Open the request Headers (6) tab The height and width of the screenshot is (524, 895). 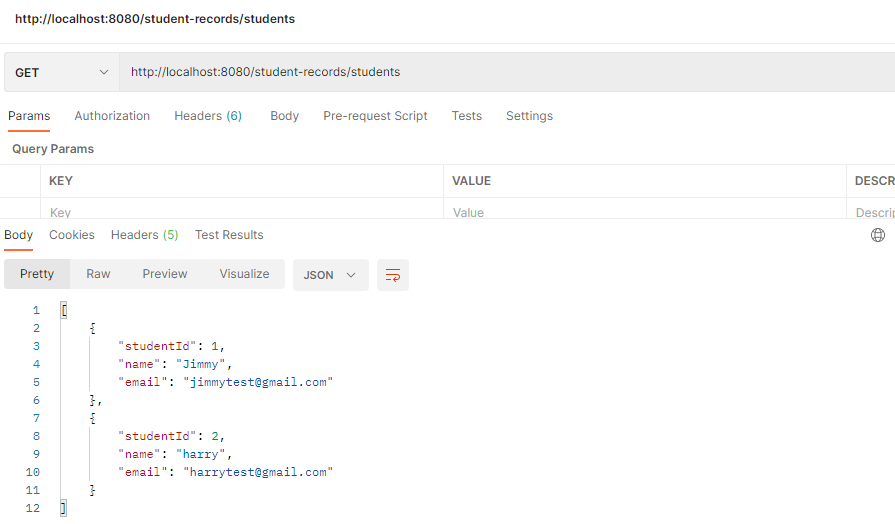pyautogui.click(x=208, y=116)
